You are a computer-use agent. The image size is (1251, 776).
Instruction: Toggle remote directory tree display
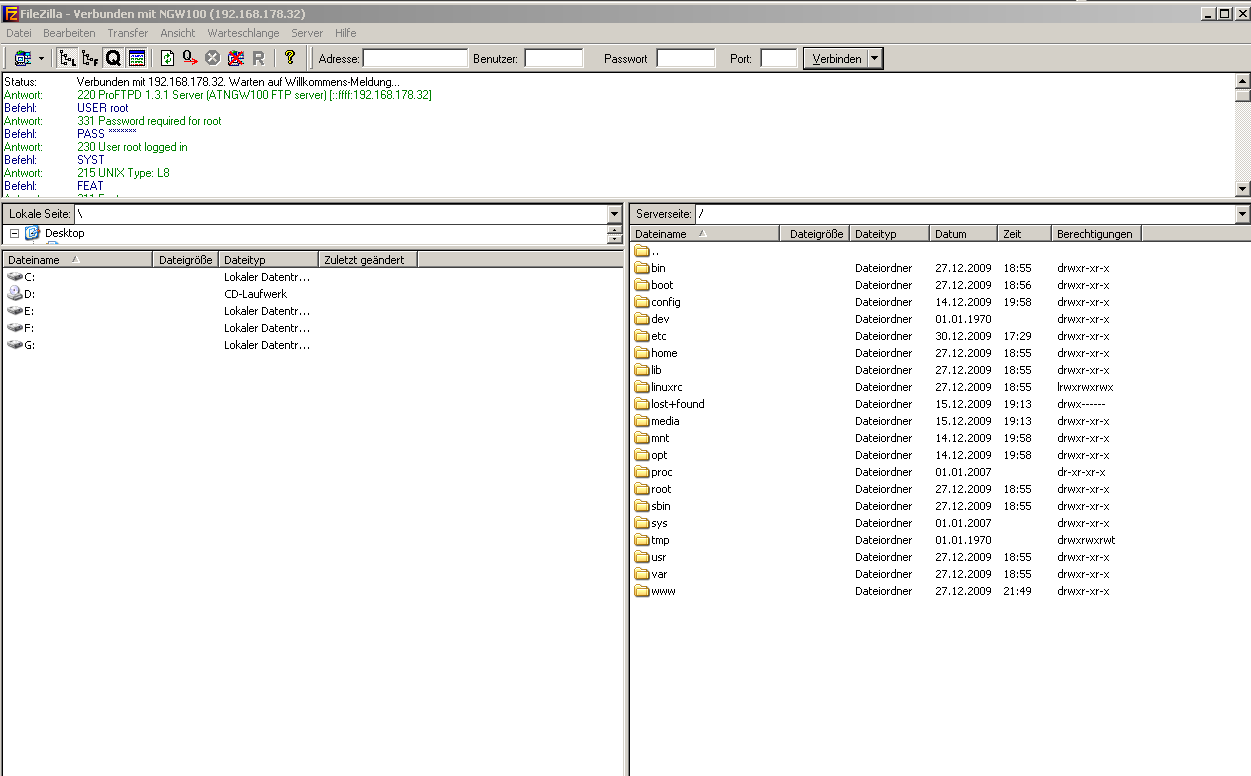(x=90, y=58)
